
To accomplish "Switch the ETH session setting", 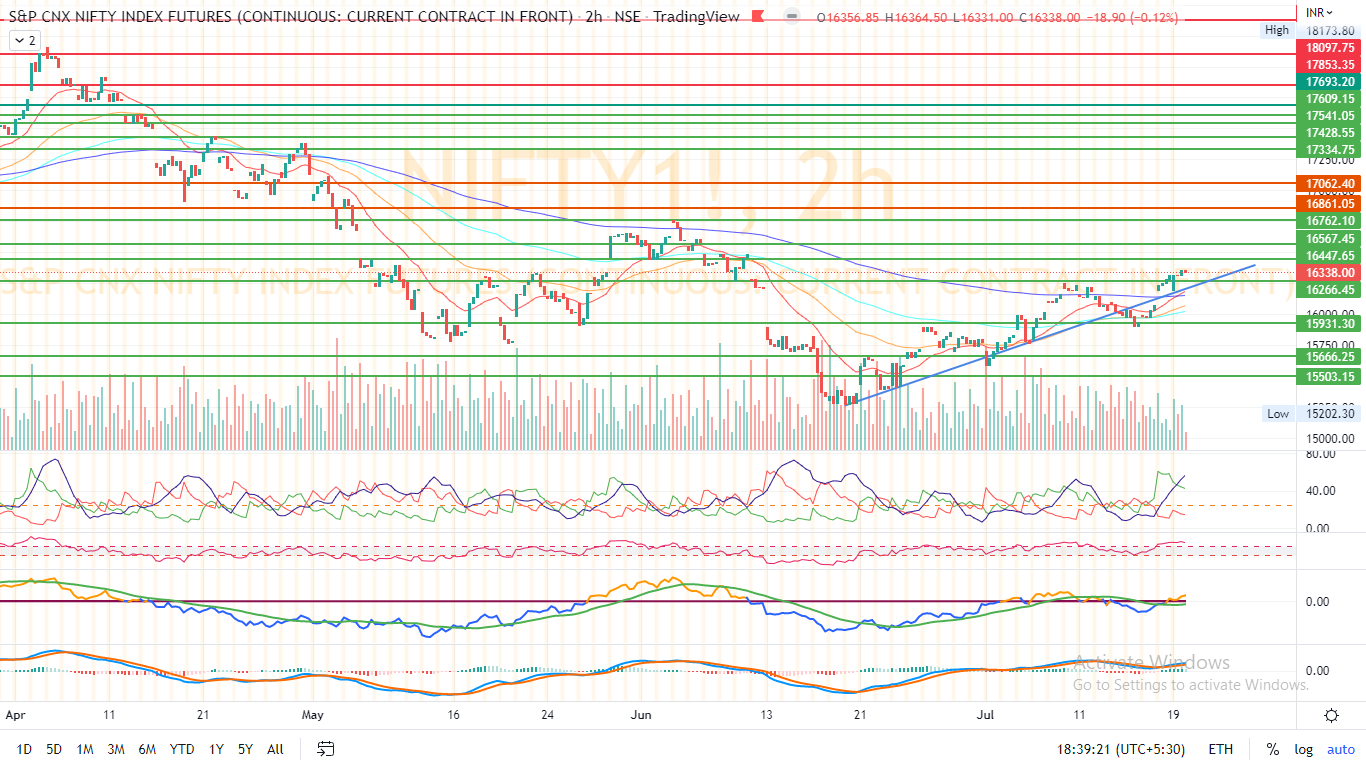I will (1220, 749).
